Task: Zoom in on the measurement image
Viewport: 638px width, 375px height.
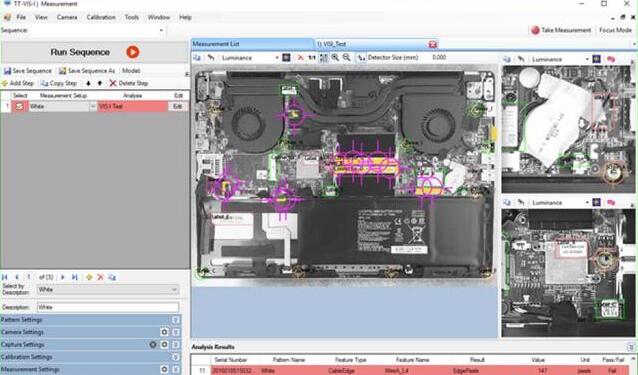Action: 335,58
